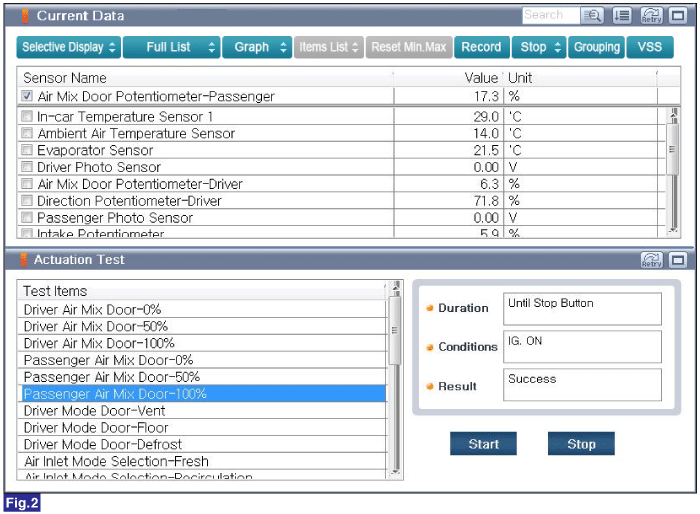The height and width of the screenshot is (514, 700).
Task: Check the Intake Potentiometer checkbox
Action: 27,233
